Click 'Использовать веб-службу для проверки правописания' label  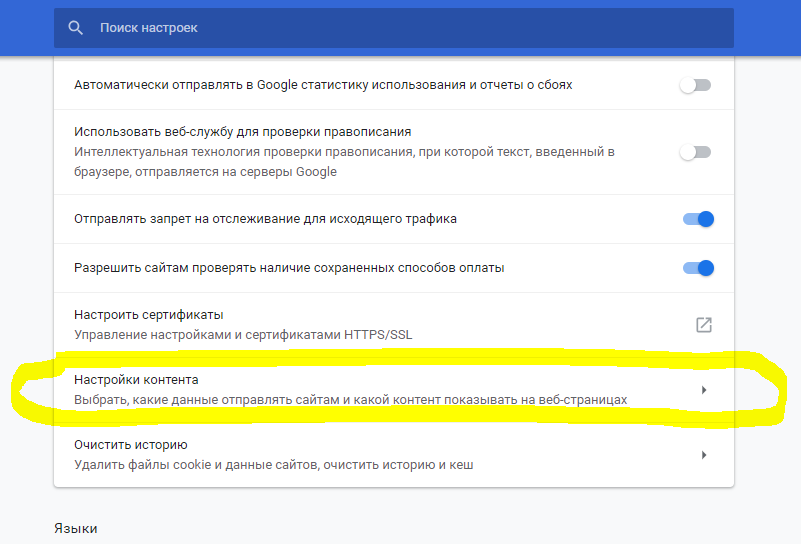tap(243, 132)
